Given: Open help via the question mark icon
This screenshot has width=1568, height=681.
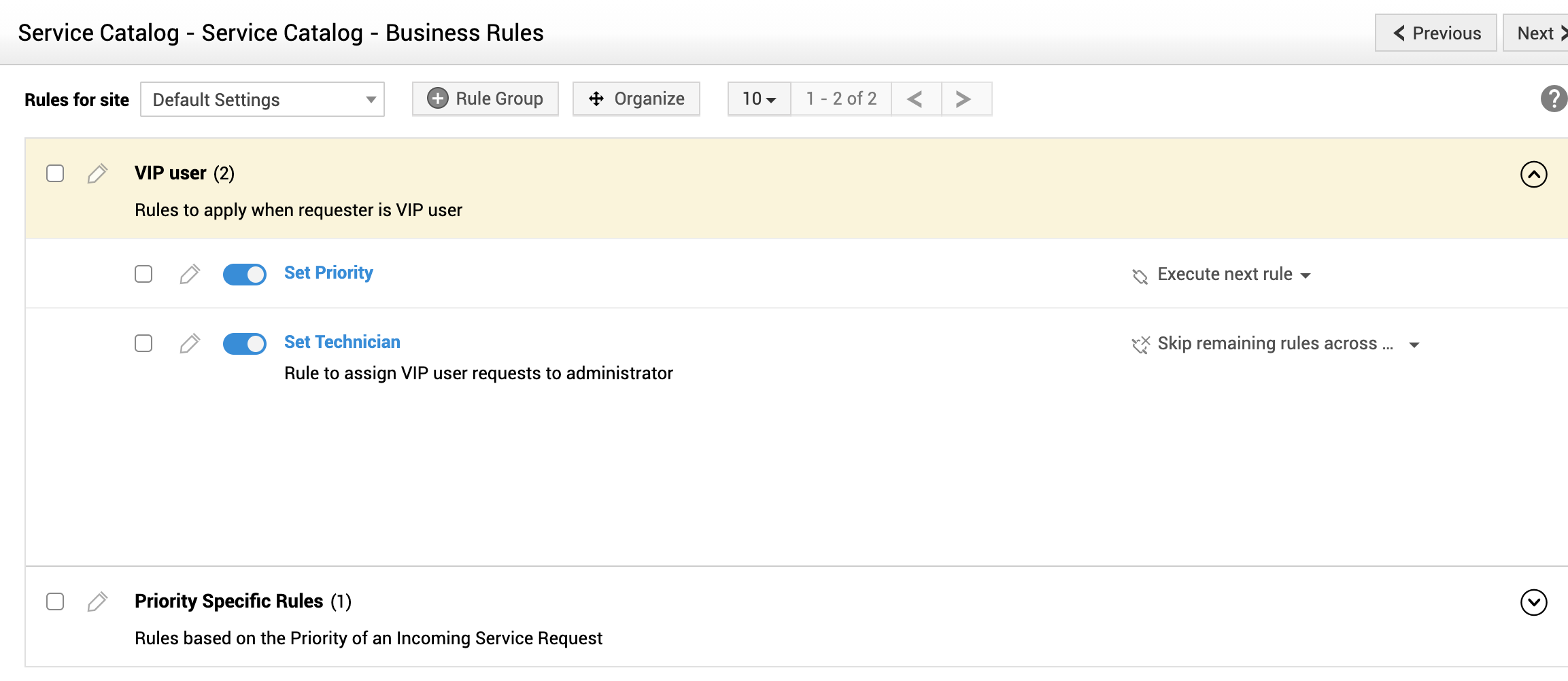Looking at the screenshot, I should [x=1555, y=99].
